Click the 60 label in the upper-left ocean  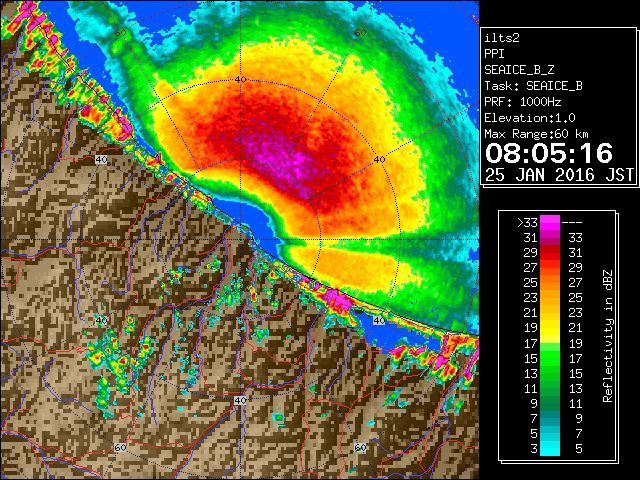[120, 33]
